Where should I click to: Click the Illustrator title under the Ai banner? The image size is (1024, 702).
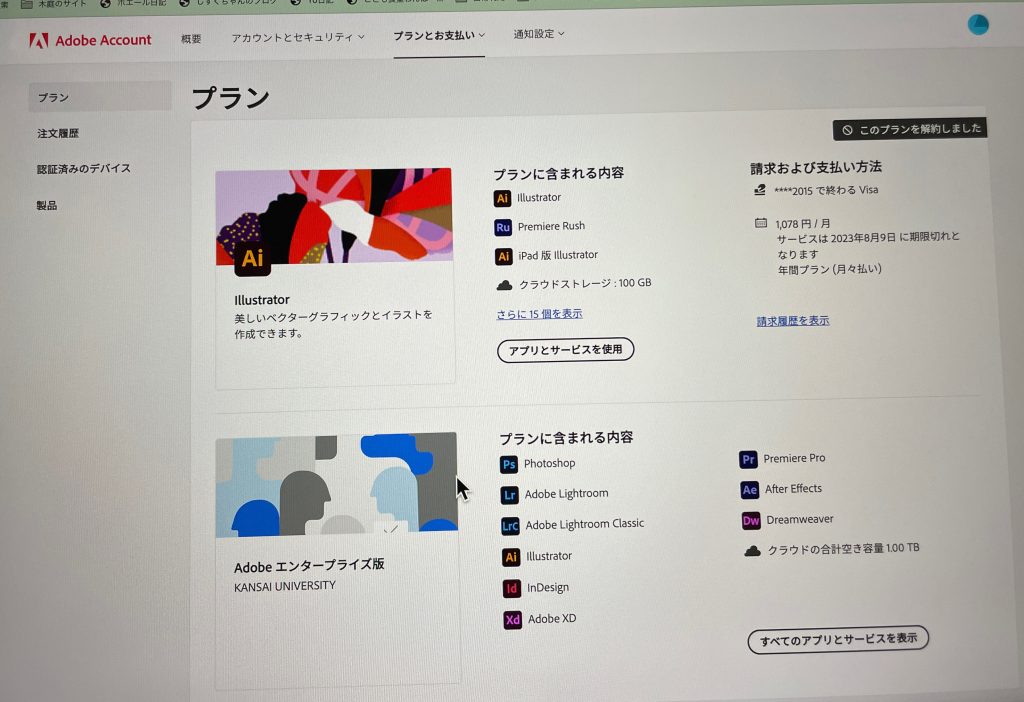[x=262, y=300]
